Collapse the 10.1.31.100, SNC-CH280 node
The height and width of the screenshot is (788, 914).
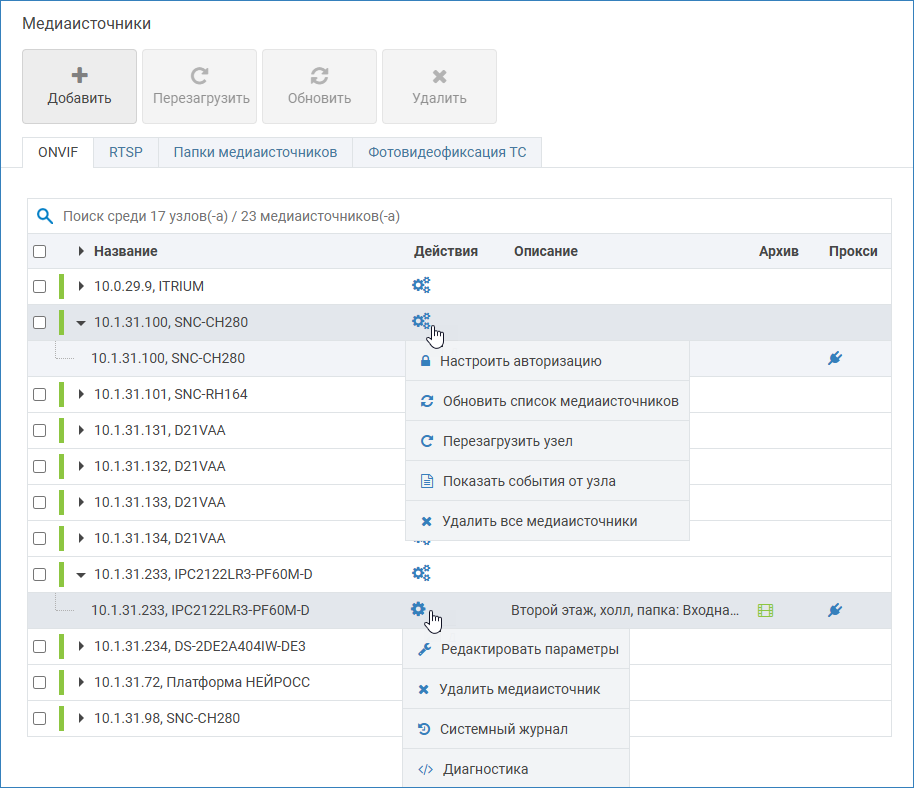[x=81, y=323]
